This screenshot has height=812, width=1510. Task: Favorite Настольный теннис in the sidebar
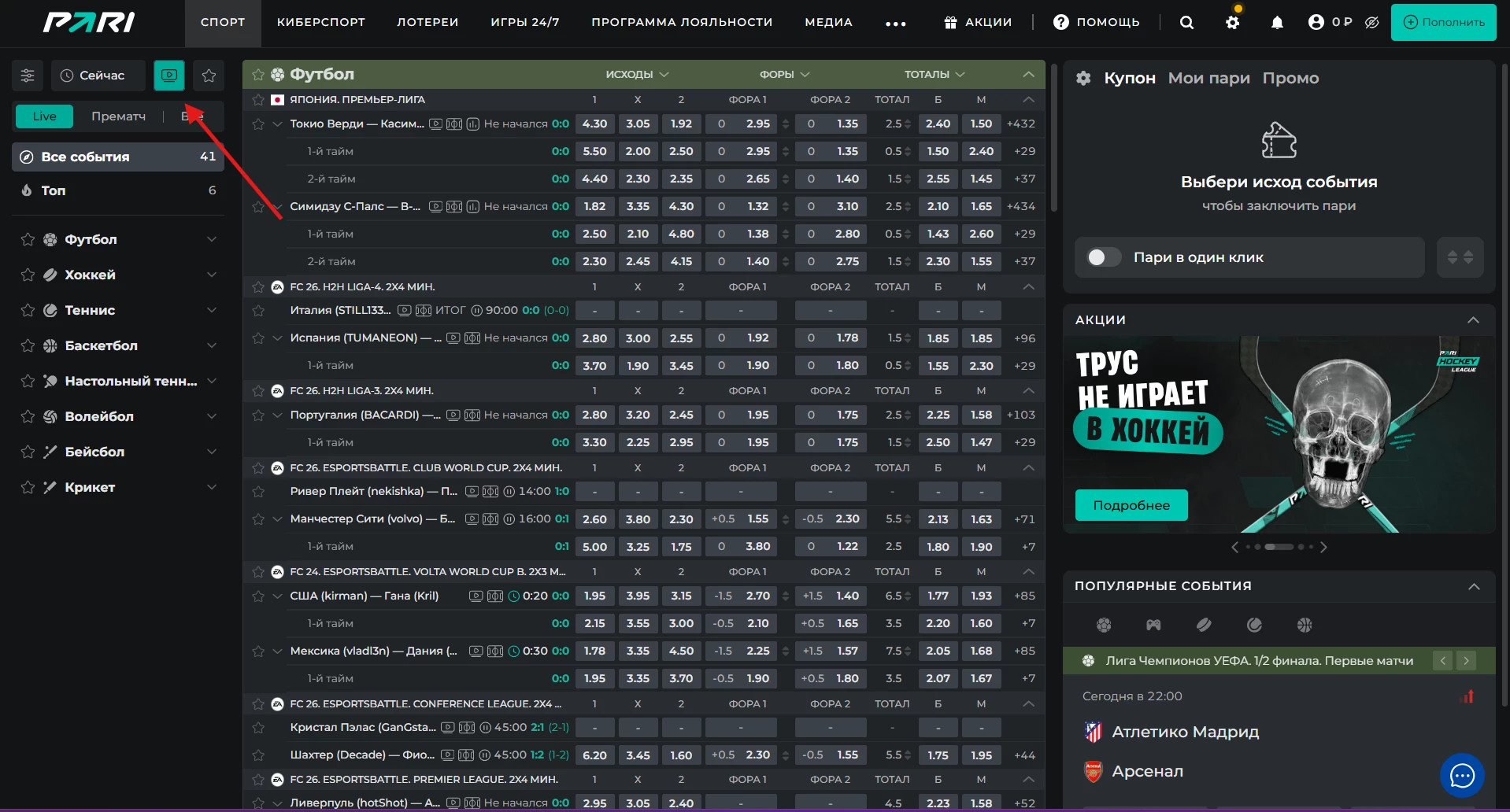[x=28, y=381]
